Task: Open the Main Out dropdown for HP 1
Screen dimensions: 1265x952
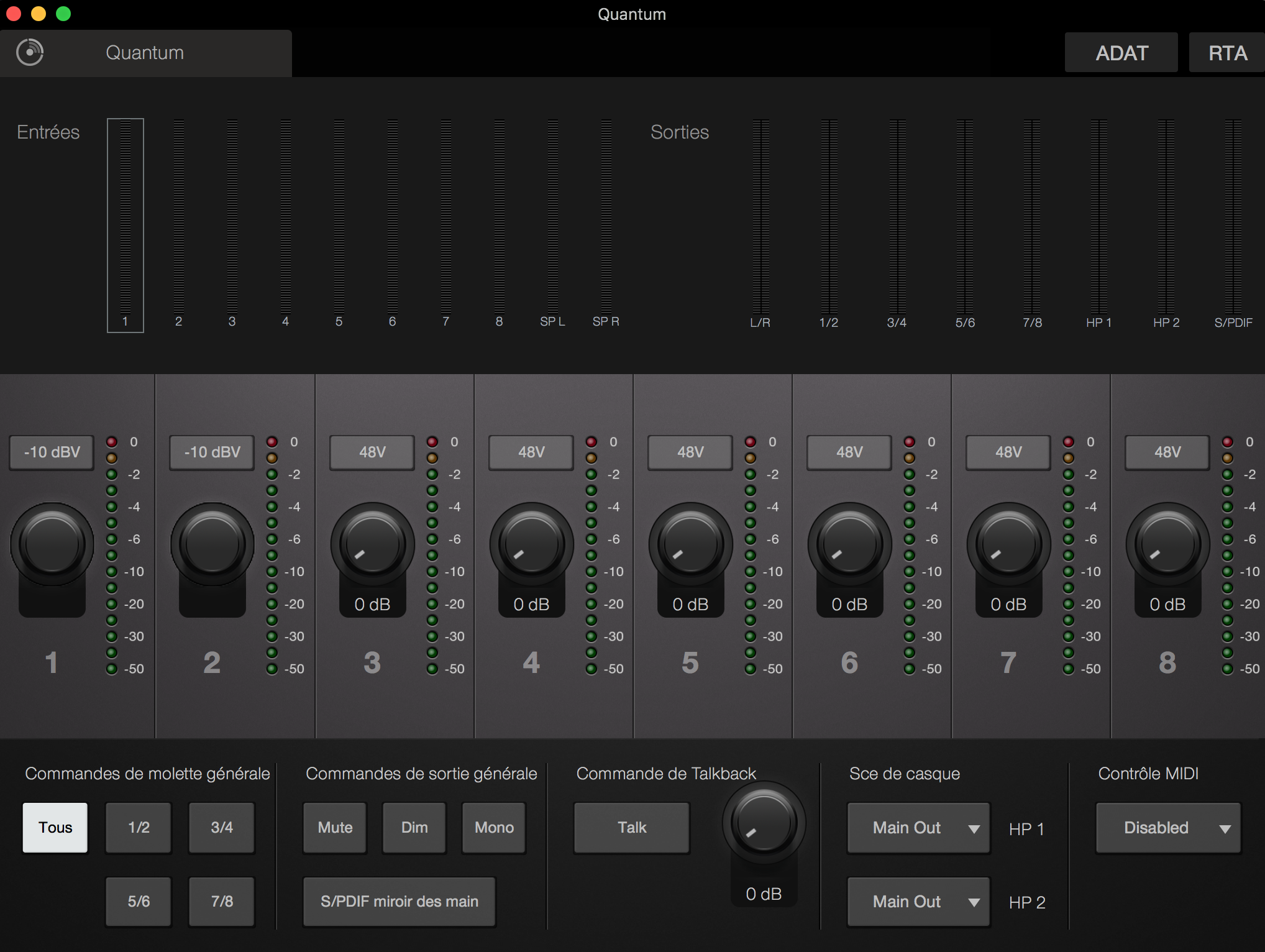Action: click(x=918, y=828)
